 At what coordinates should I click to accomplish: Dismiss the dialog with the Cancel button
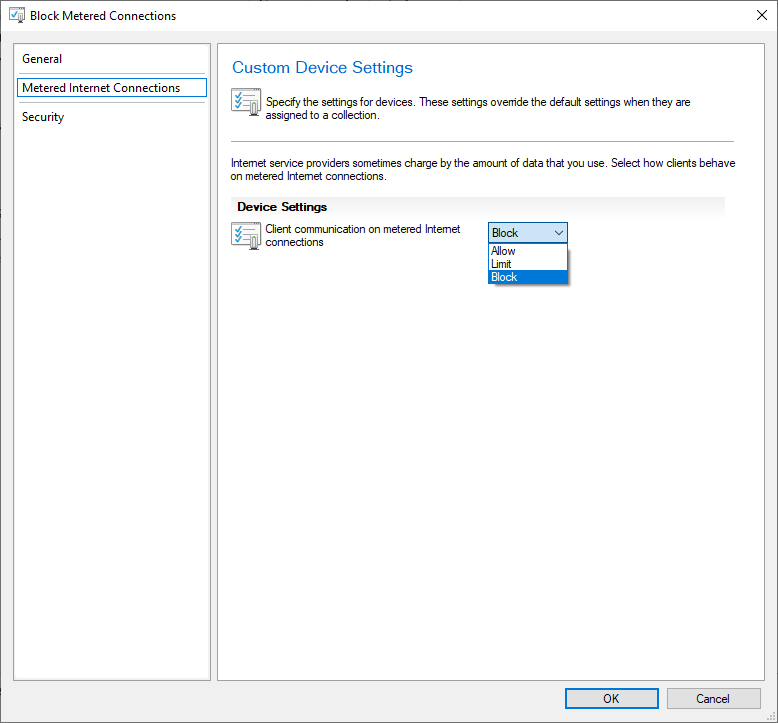point(713,699)
